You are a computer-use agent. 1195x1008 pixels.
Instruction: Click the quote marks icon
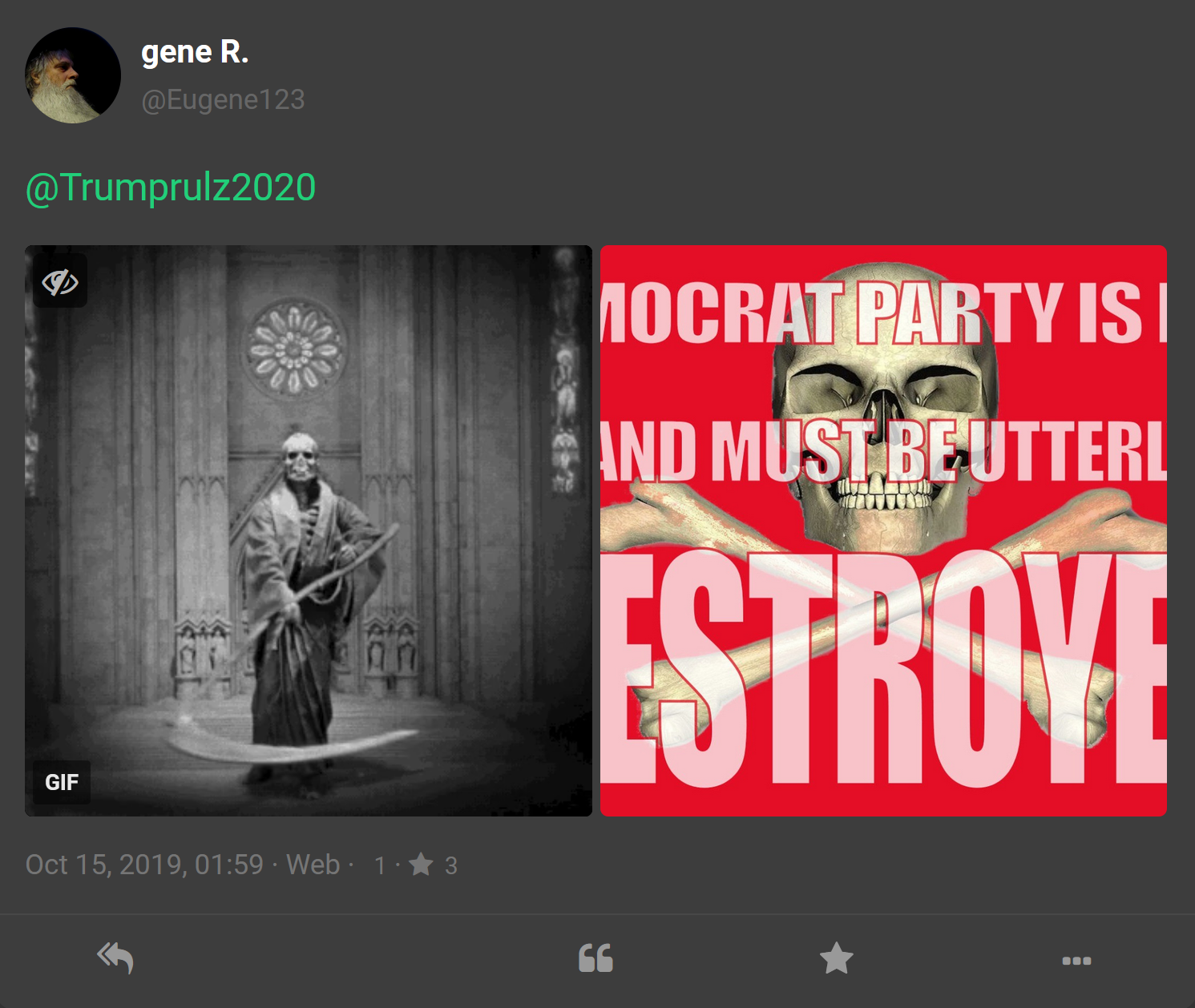click(595, 958)
